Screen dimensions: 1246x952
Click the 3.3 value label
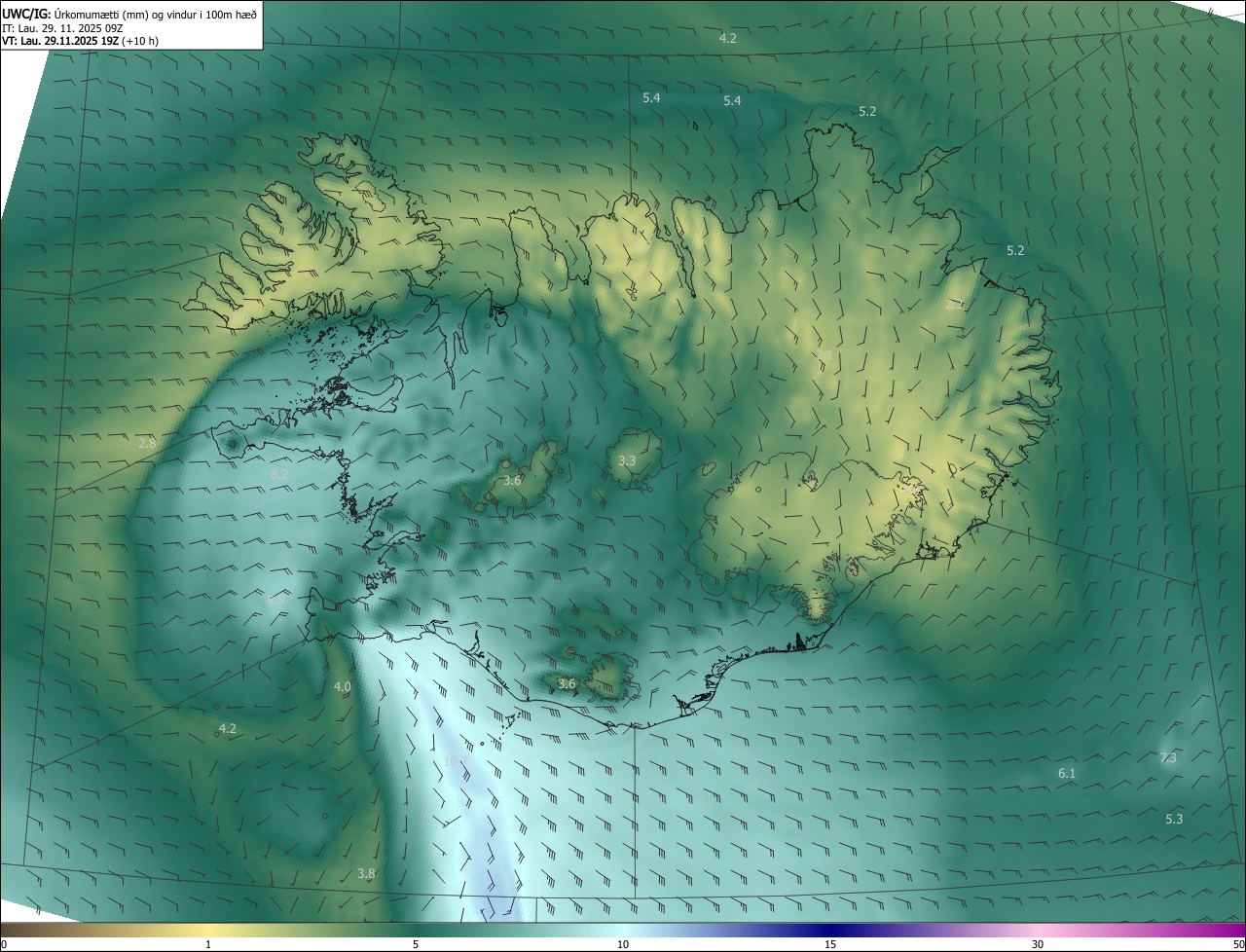[627, 461]
